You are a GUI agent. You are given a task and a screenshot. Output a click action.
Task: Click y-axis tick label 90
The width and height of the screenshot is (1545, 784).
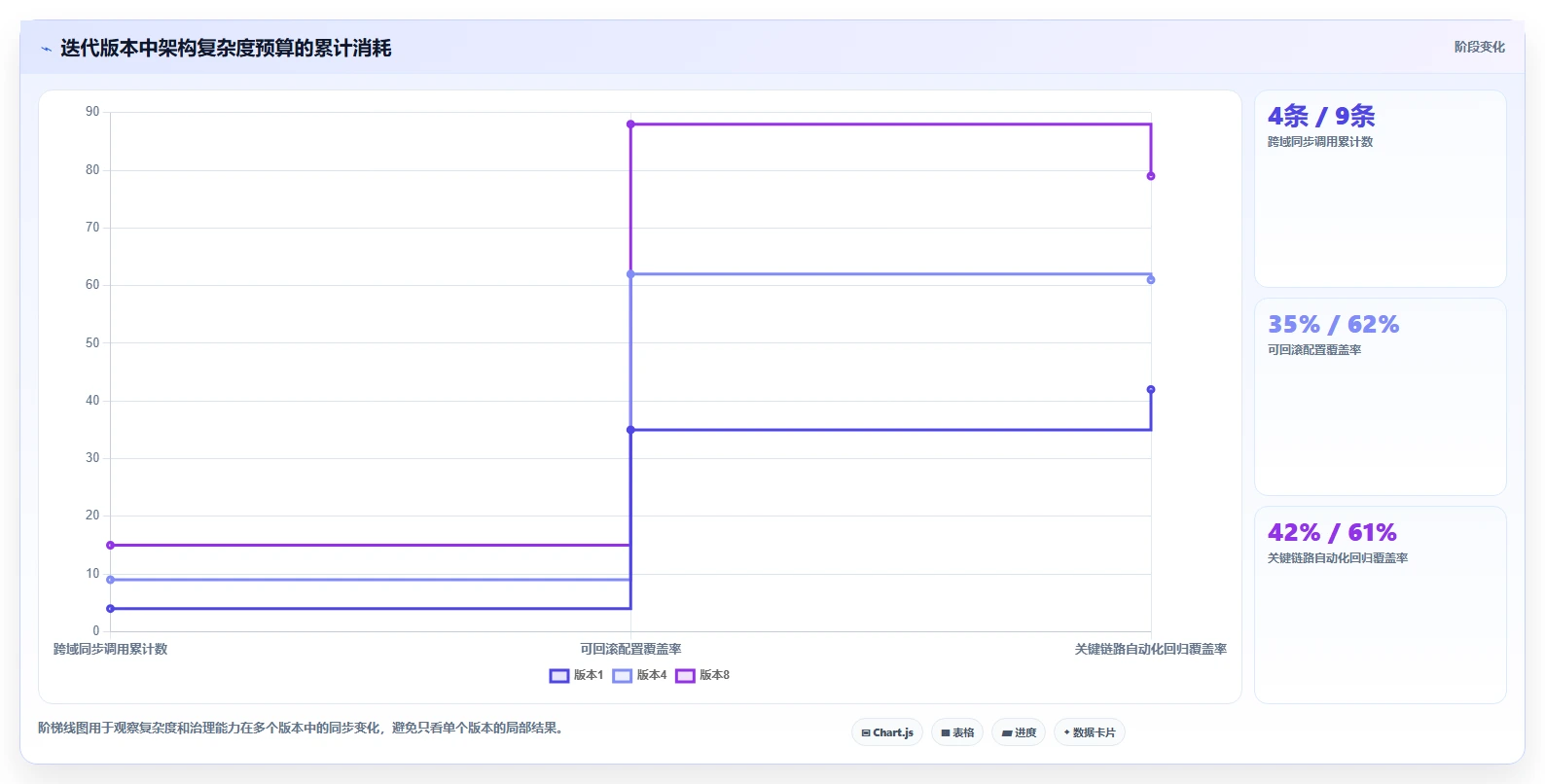point(92,112)
